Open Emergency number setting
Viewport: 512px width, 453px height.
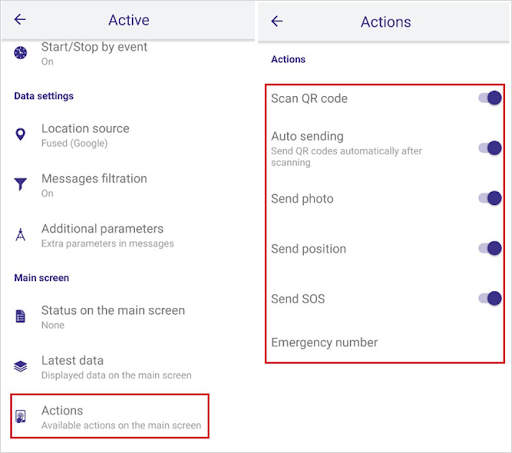(385, 342)
